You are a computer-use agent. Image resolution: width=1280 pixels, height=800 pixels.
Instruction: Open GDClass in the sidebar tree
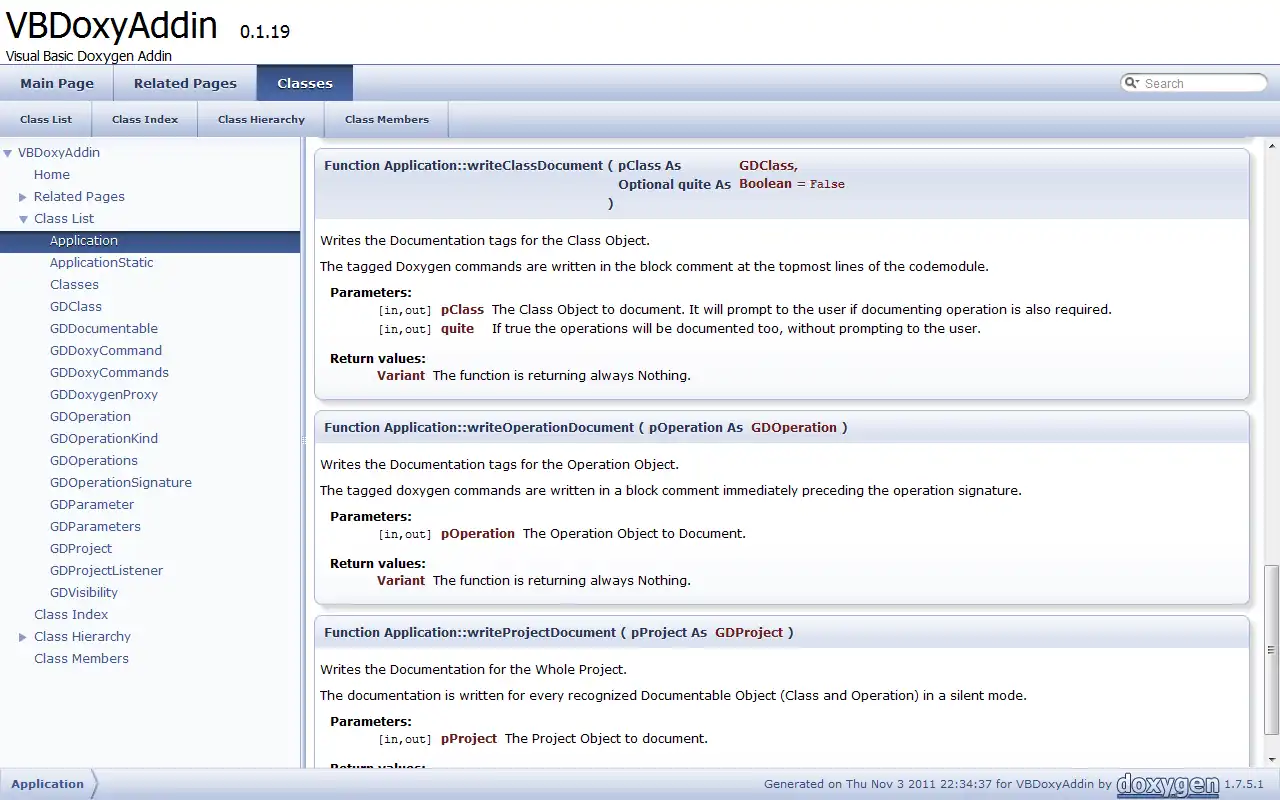76,307
